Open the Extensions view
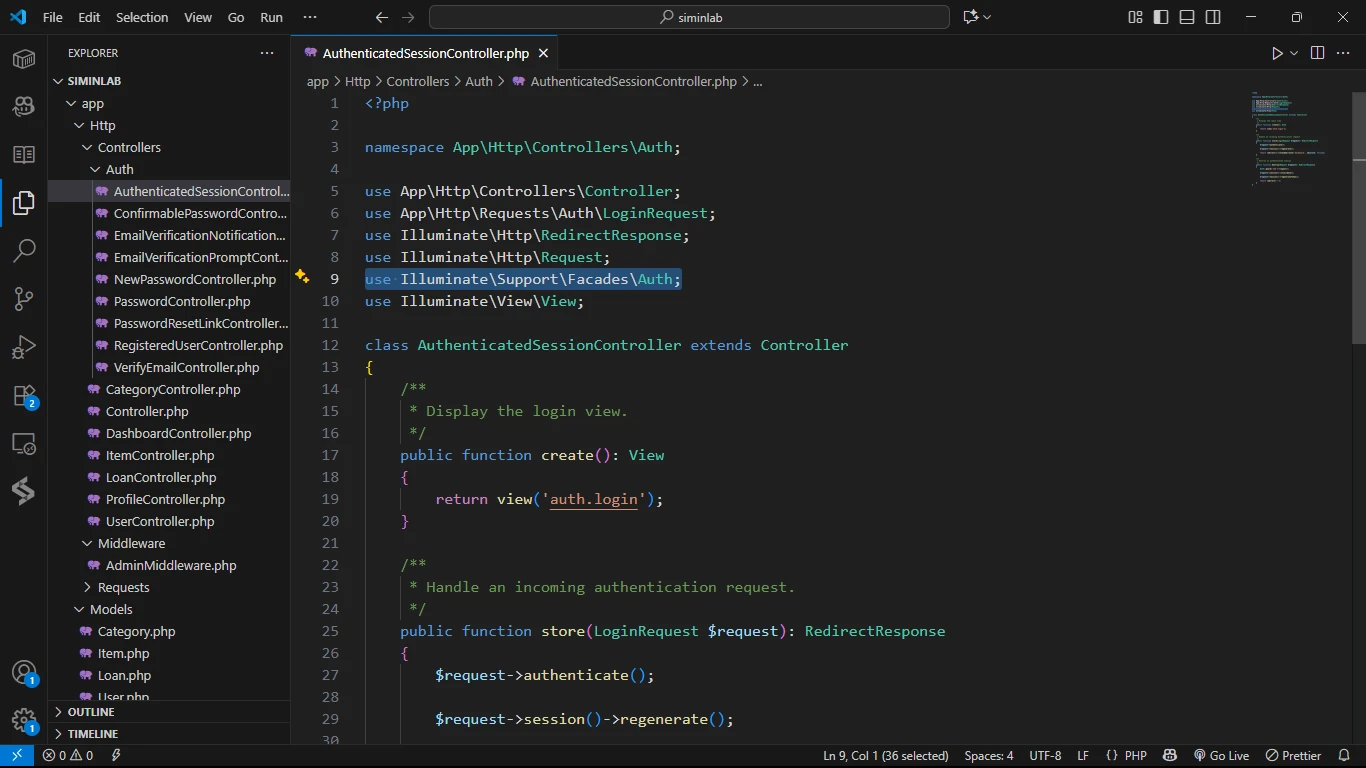The width and height of the screenshot is (1366, 768). coord(24,396)
